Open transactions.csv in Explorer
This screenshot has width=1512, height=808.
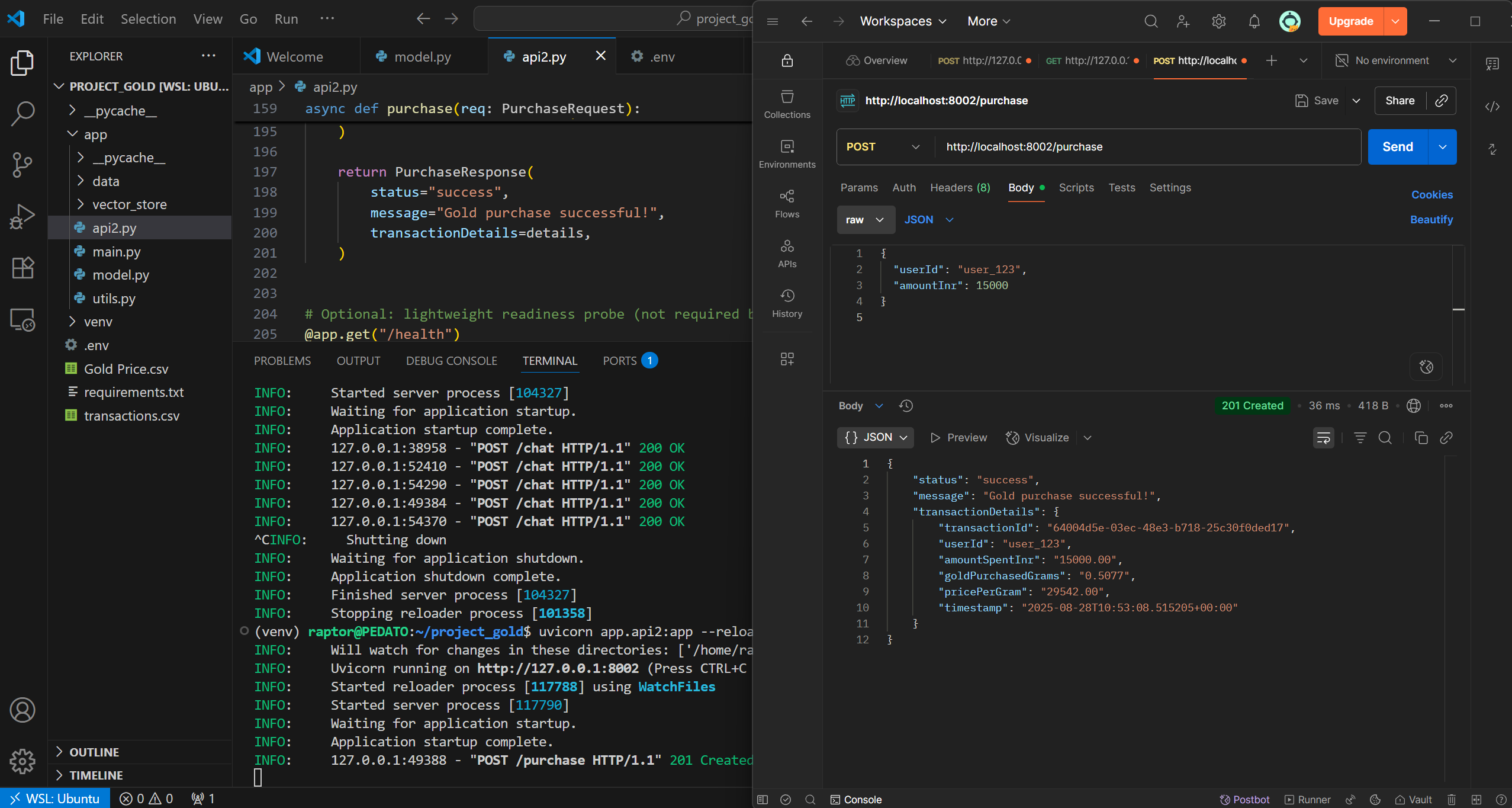click(x=131, y=416)
